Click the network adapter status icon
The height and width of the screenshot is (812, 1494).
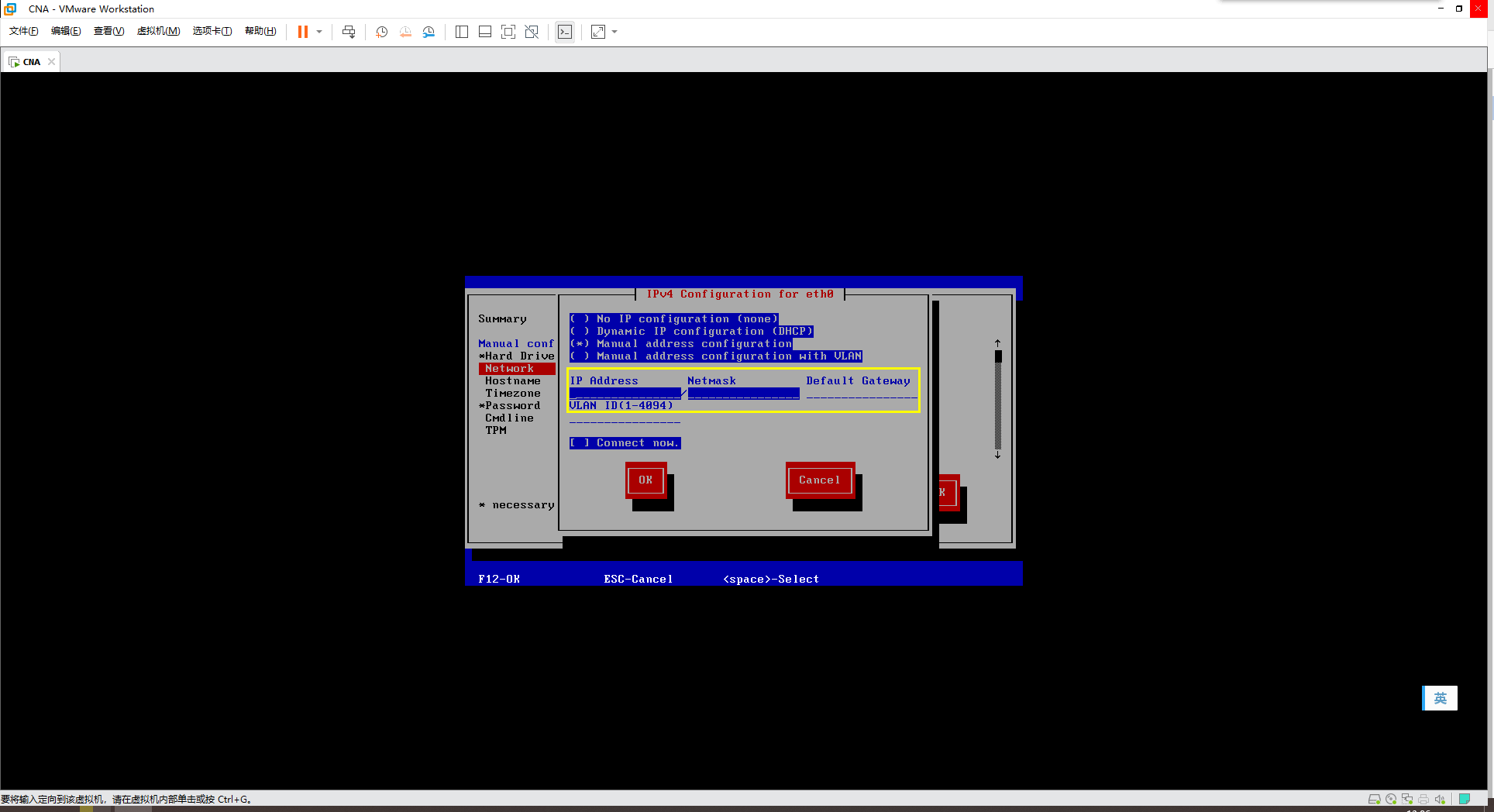pyautogui.click(x=1407, y=799)
